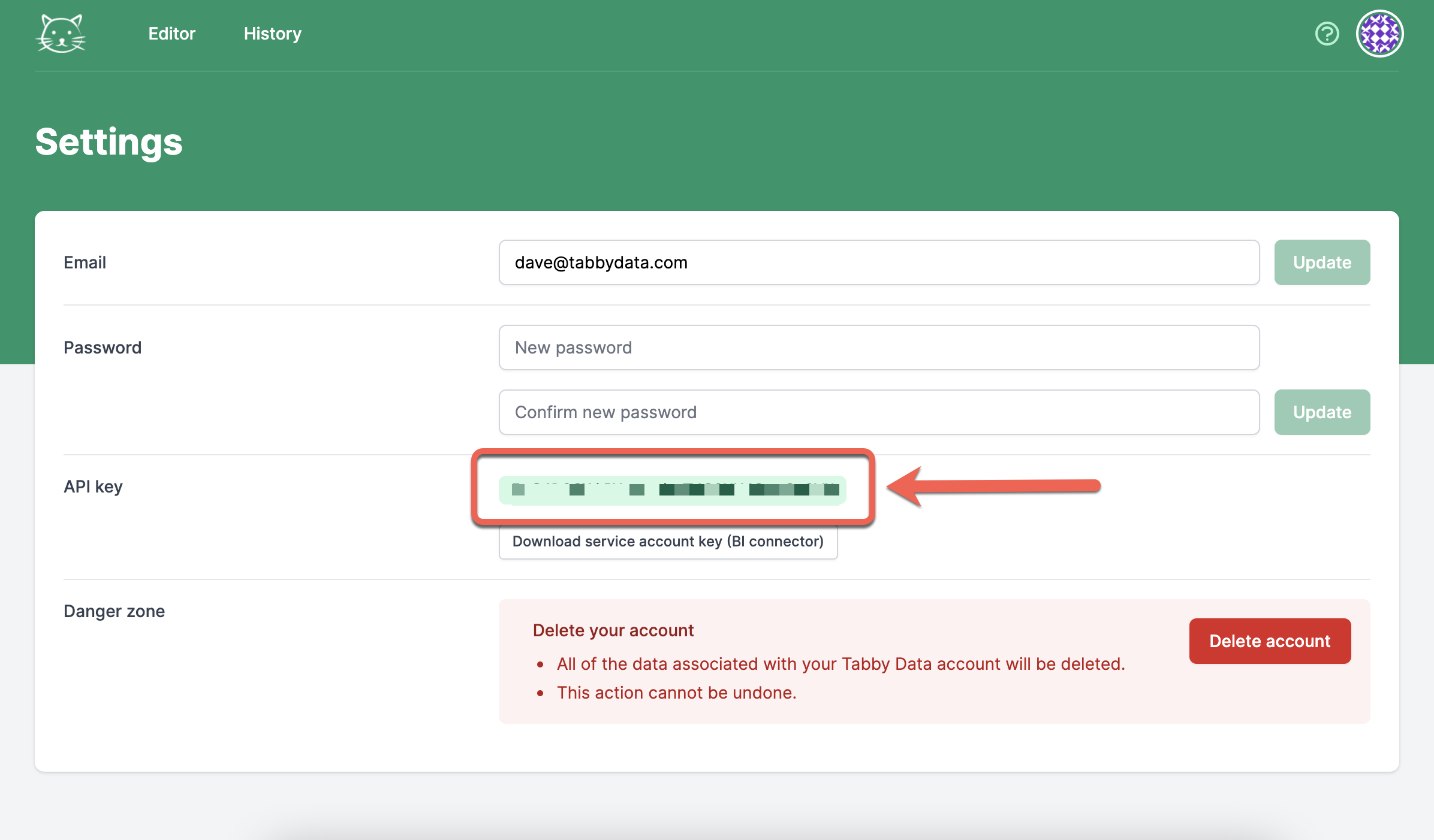The image size is (1434, 840).
Task: Click the Password section label
Action: 103,348
